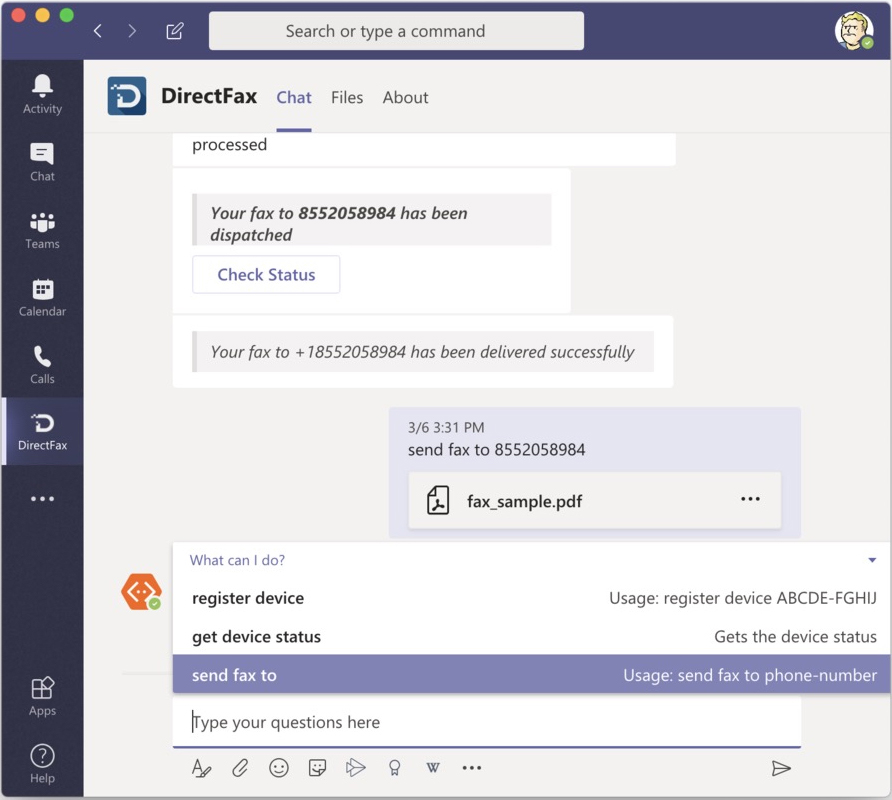Go back with the left arrow

click(98, 31)
